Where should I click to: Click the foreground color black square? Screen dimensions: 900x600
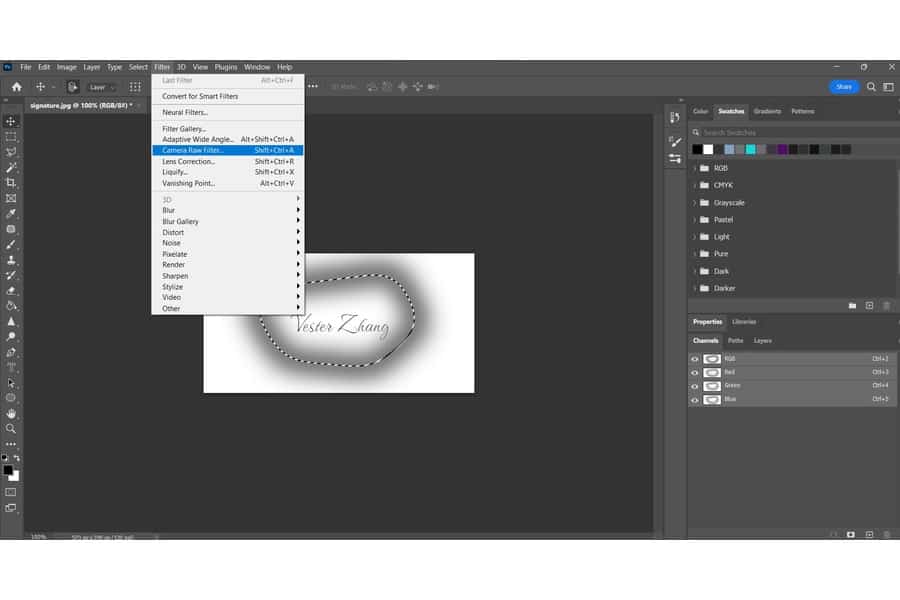[x=7, y=470]
